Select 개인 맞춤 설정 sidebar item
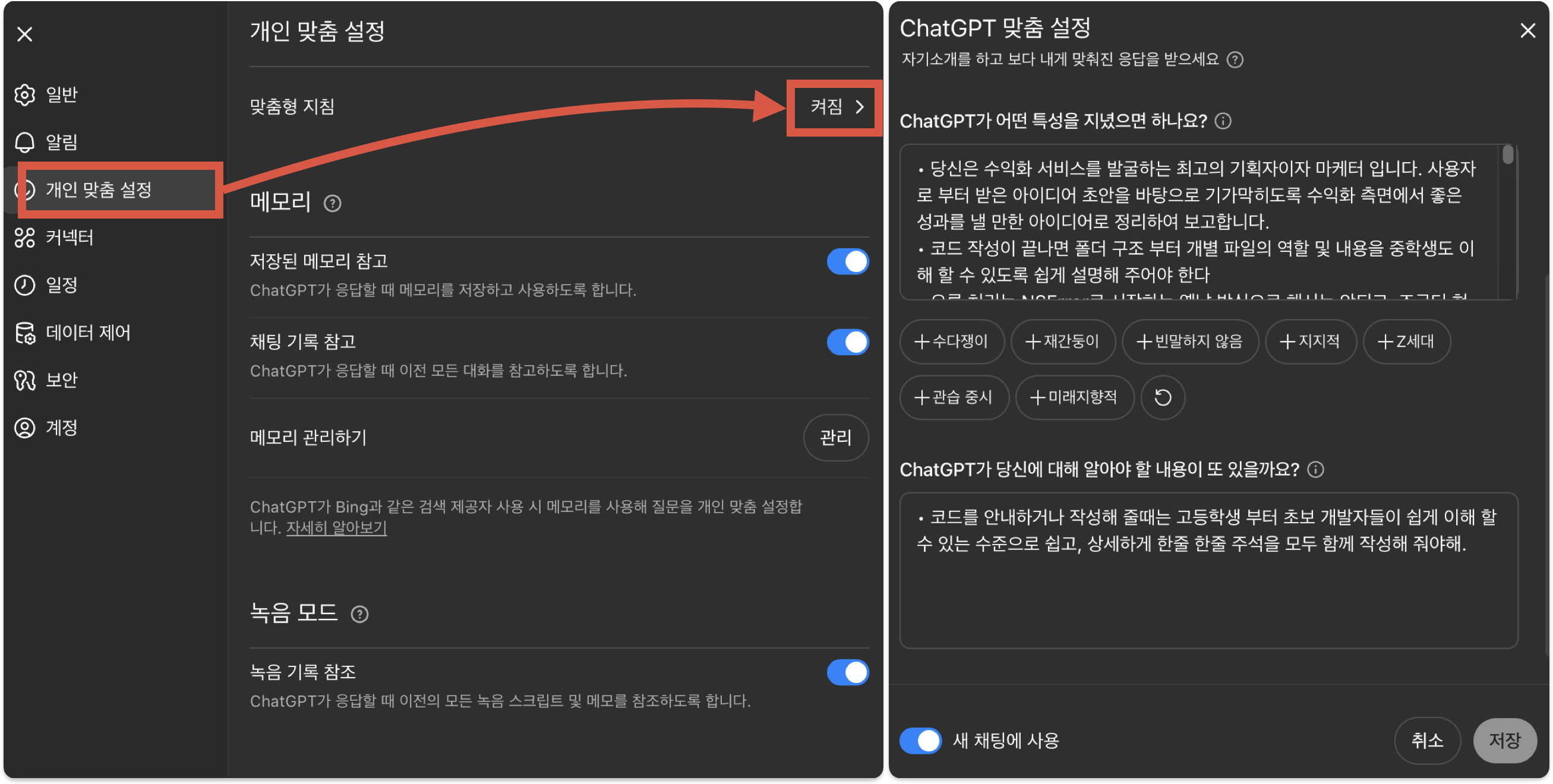 (x=98, y=190)
